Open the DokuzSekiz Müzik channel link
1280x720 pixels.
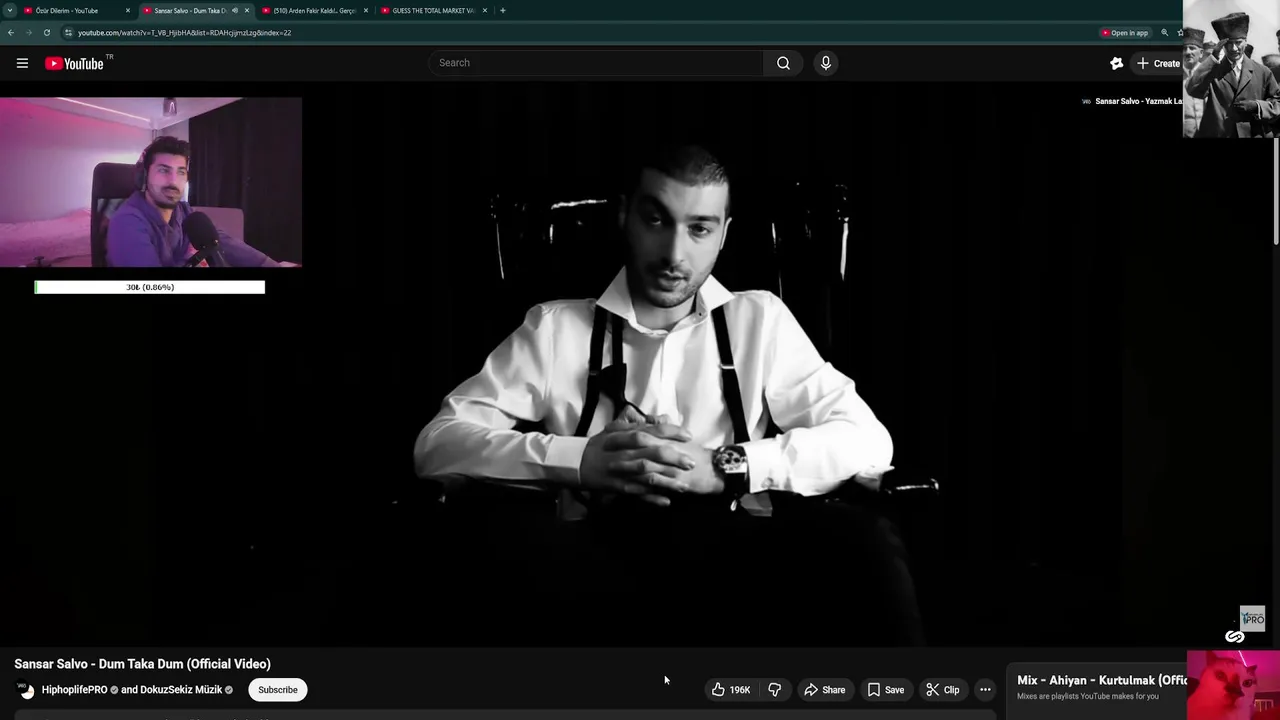pyautogui.click(x=181, y=690)
